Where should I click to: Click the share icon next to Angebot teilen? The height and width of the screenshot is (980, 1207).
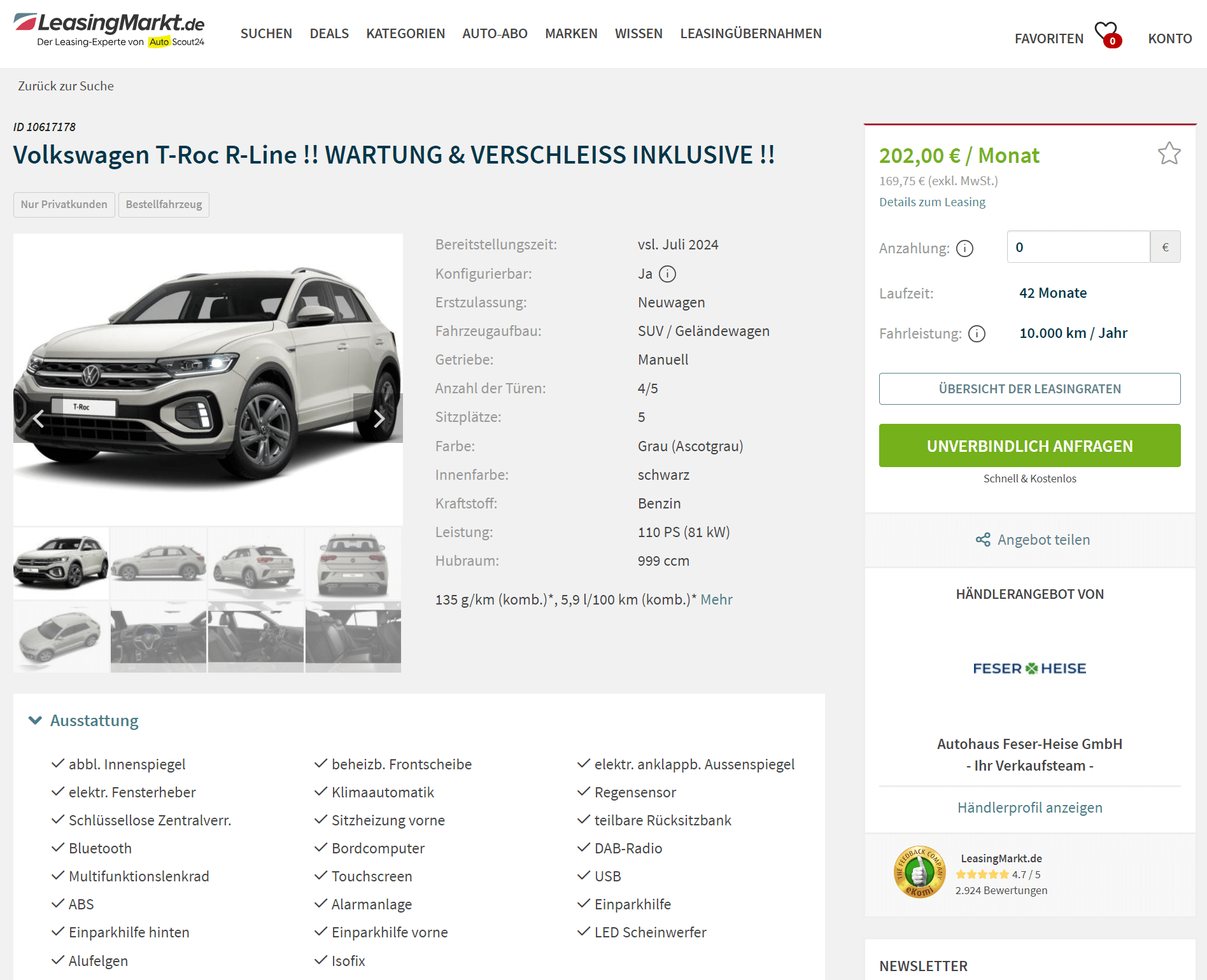point(983,540)
